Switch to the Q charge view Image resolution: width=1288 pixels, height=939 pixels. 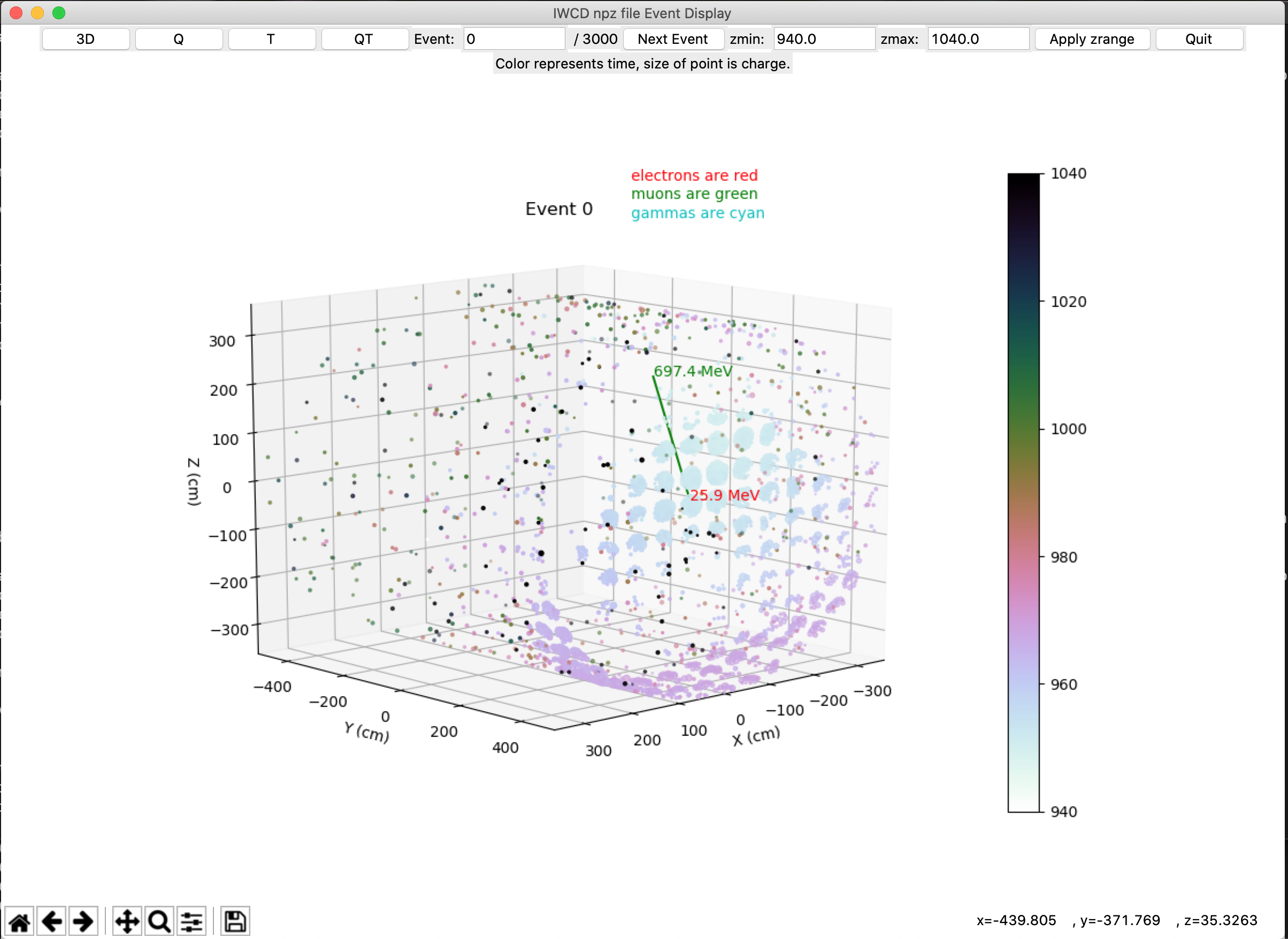click(x=179, y=39)
